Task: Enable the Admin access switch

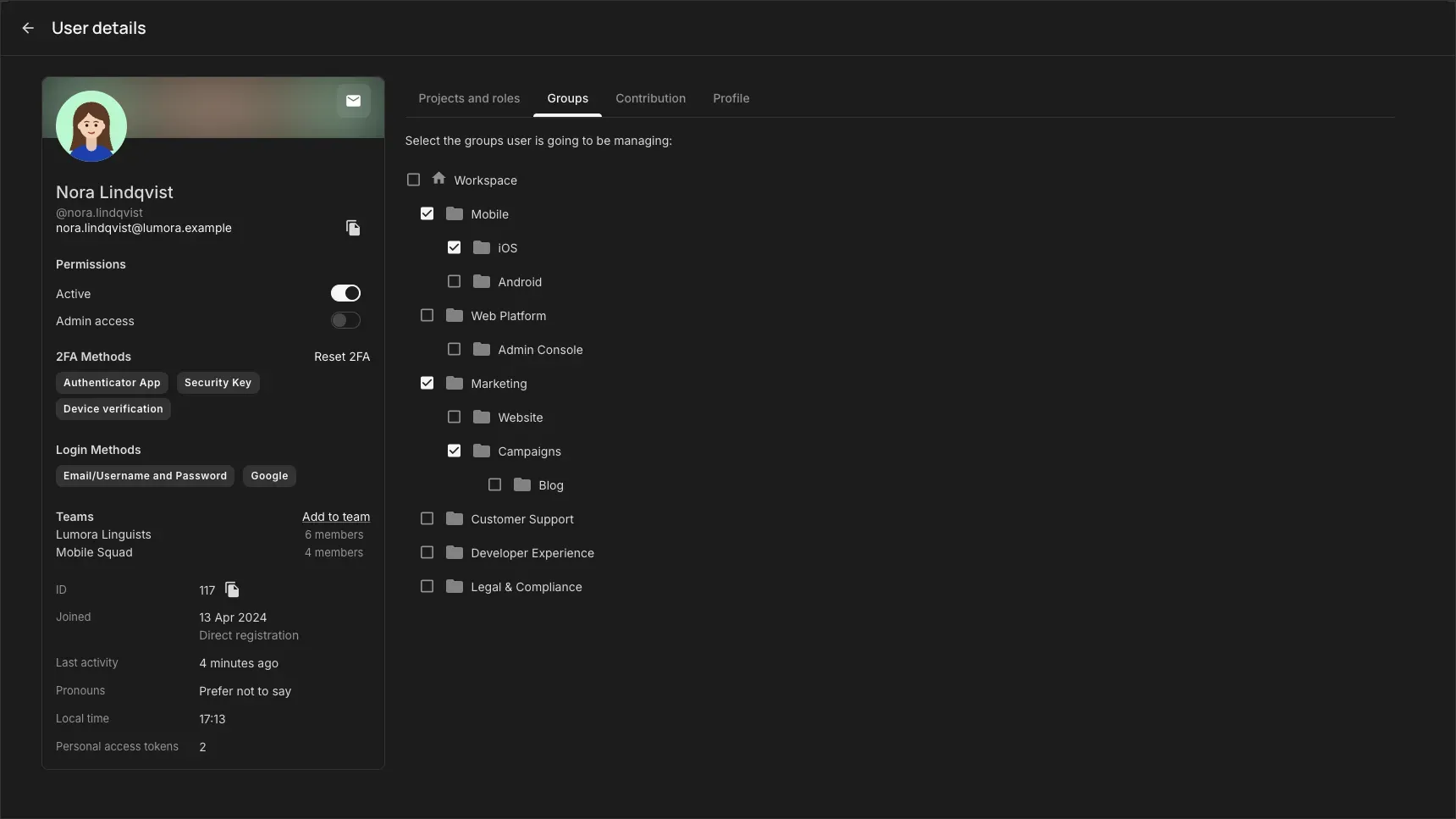Action: pyautogui.click(x=345, y=320)
